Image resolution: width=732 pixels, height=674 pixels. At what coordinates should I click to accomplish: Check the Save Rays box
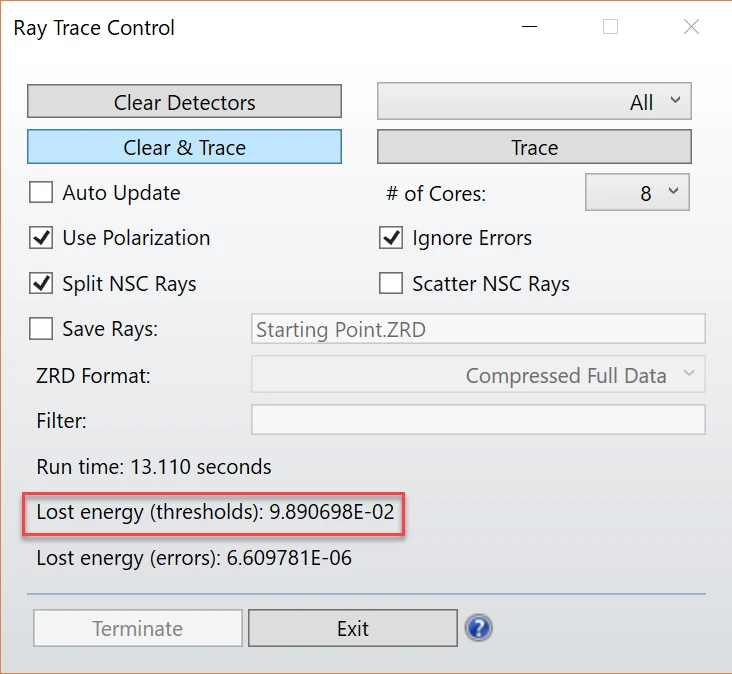click(x=41, y=329)
